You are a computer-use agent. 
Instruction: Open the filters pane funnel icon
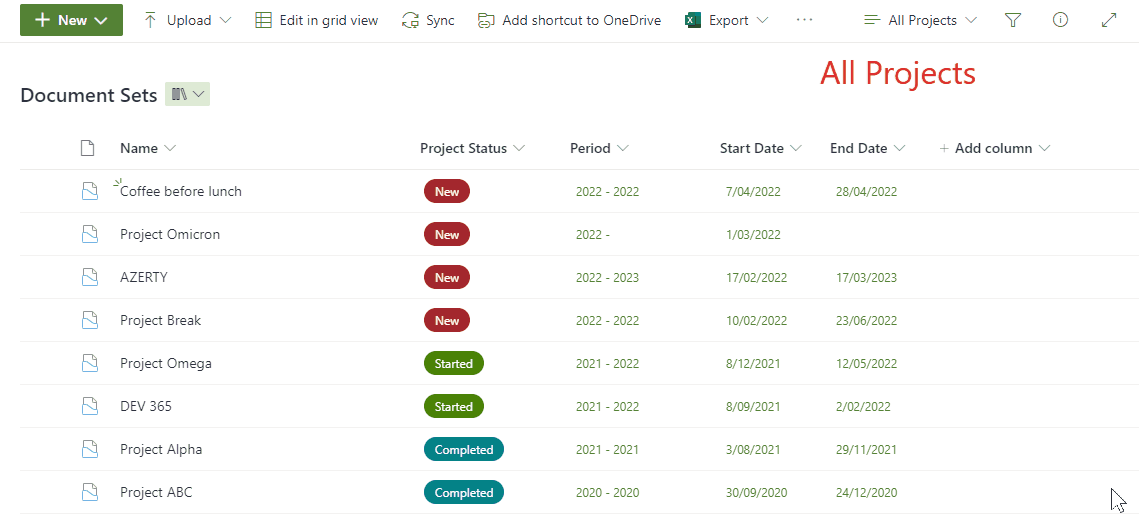tap(1013, 20)
